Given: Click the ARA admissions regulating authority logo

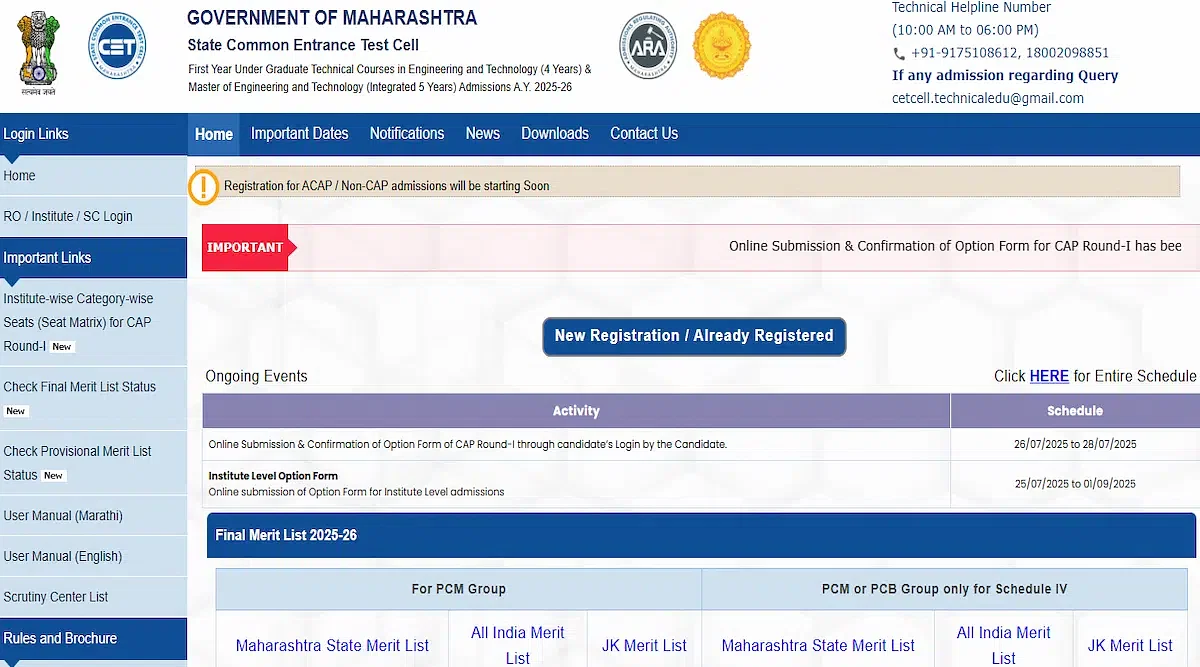Looking at the screenshot, I should (x=648, y=46).
